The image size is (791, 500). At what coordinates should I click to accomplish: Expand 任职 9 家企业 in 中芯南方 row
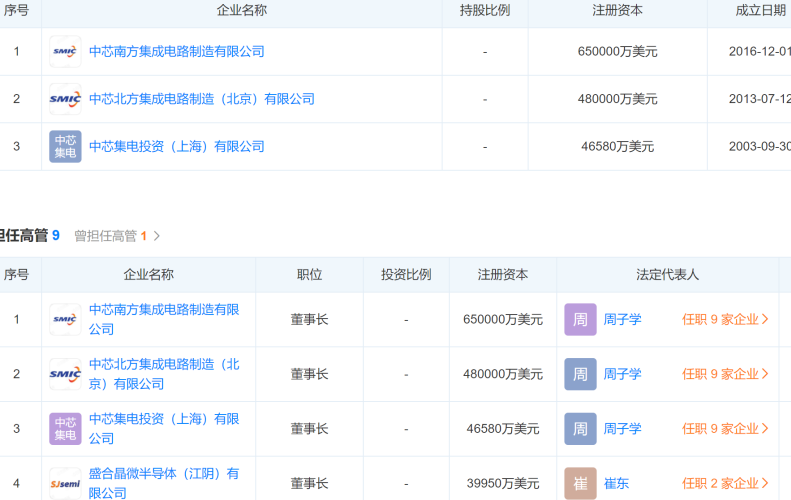tap(725, 319)
